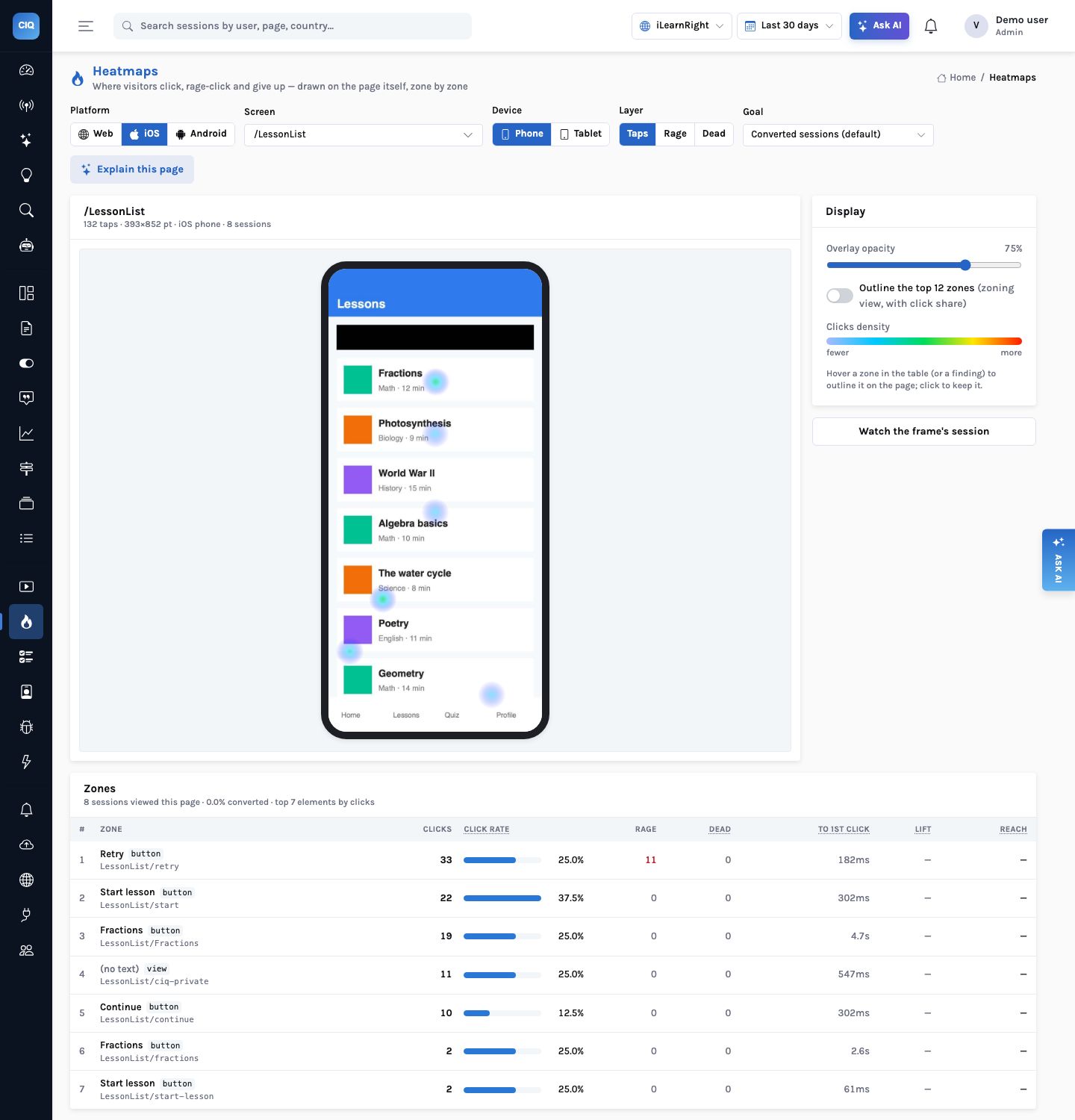Click the Retry button zone row name

tap(112, 854)
